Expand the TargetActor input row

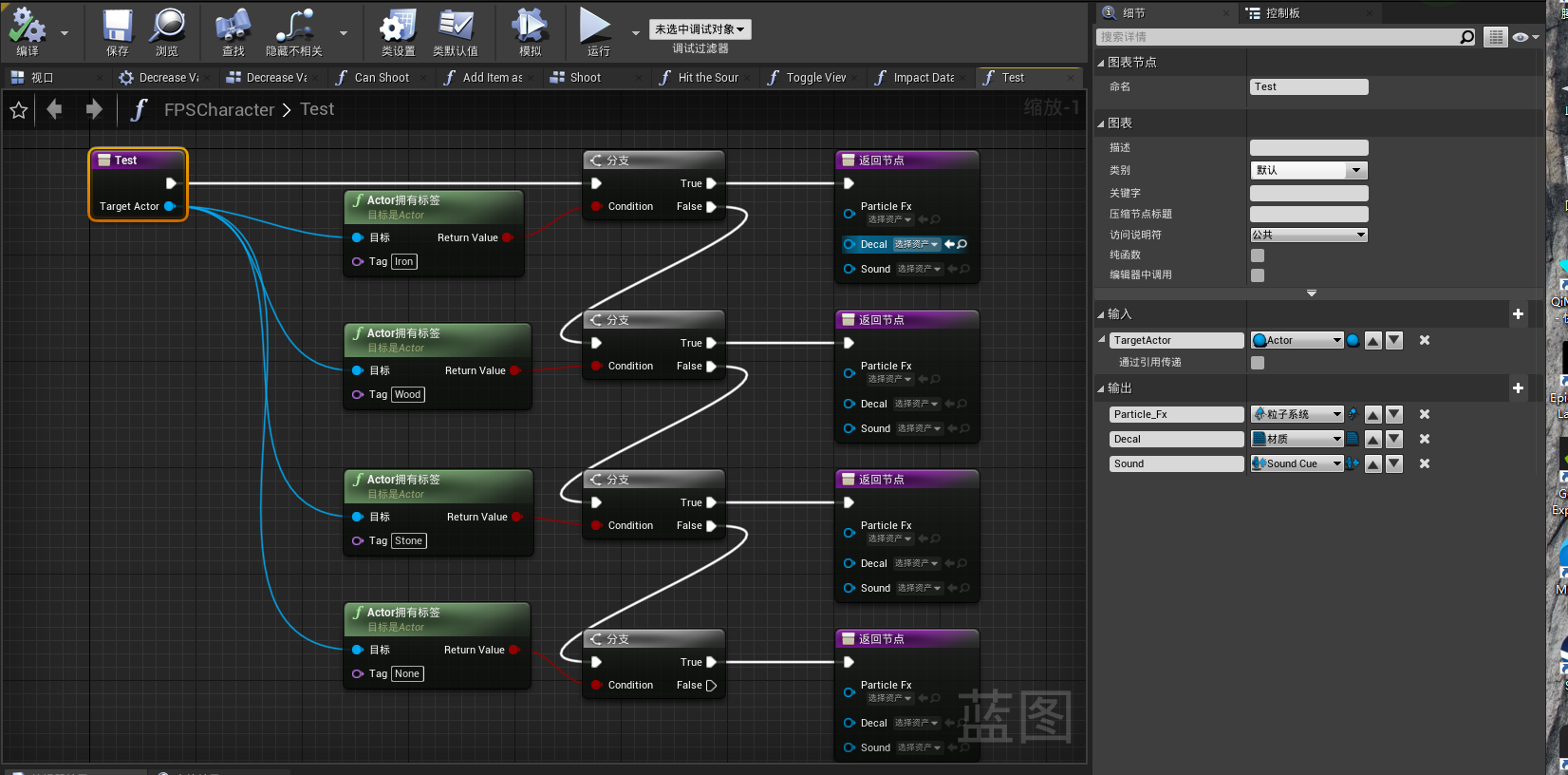(1102, 339)
